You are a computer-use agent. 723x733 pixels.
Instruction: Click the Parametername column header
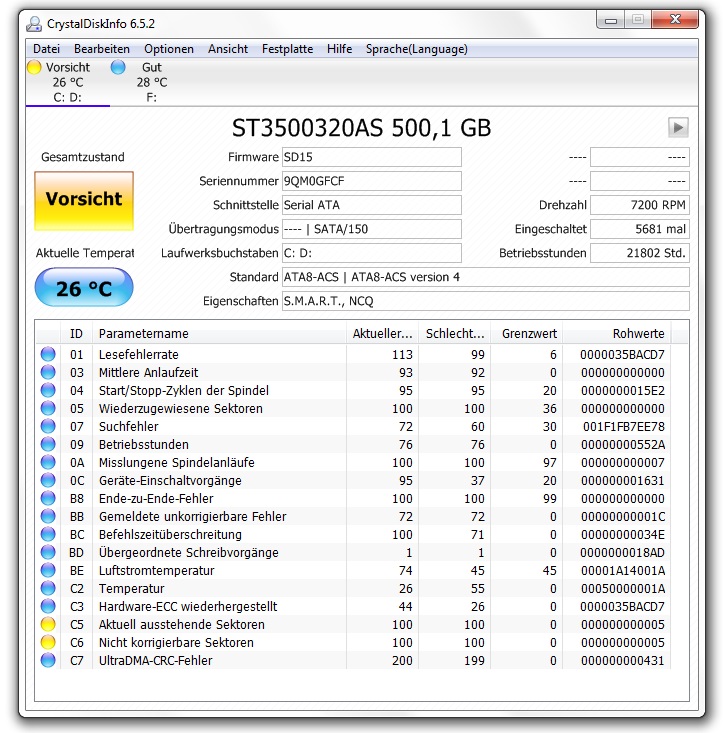(x=219, y=333)
